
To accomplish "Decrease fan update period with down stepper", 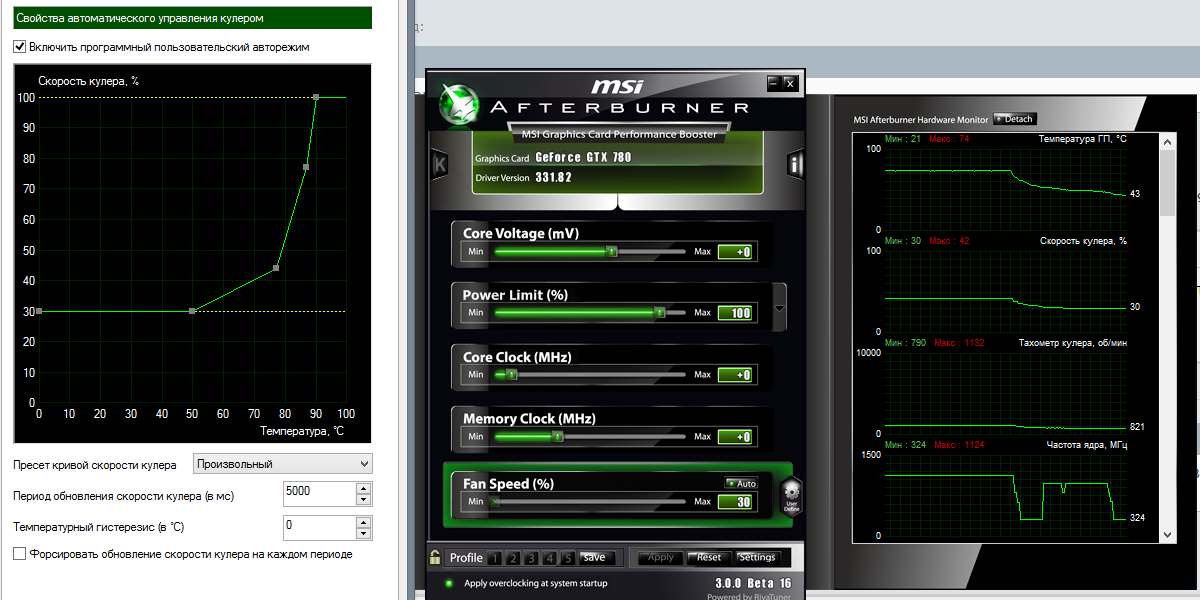I will tap(363, 499).
